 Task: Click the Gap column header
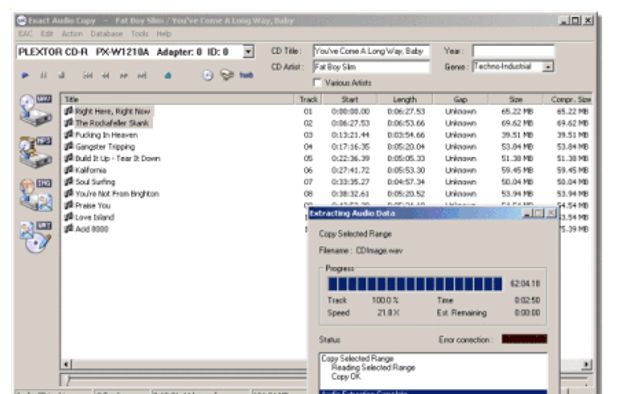pyautogui.click(x=460, y=99)
